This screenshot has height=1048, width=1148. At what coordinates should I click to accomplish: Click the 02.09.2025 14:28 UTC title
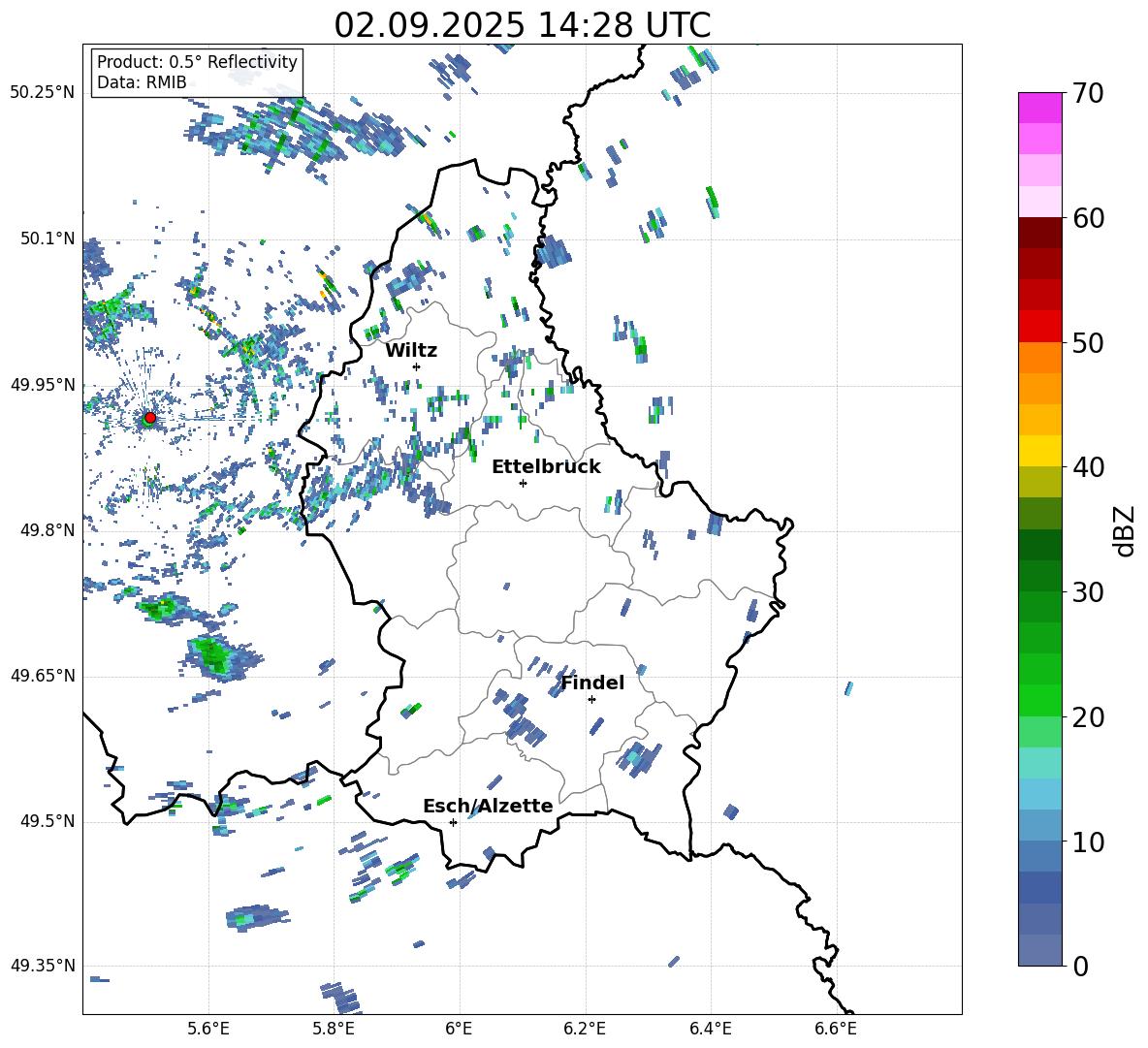click(x=523, y=25)
